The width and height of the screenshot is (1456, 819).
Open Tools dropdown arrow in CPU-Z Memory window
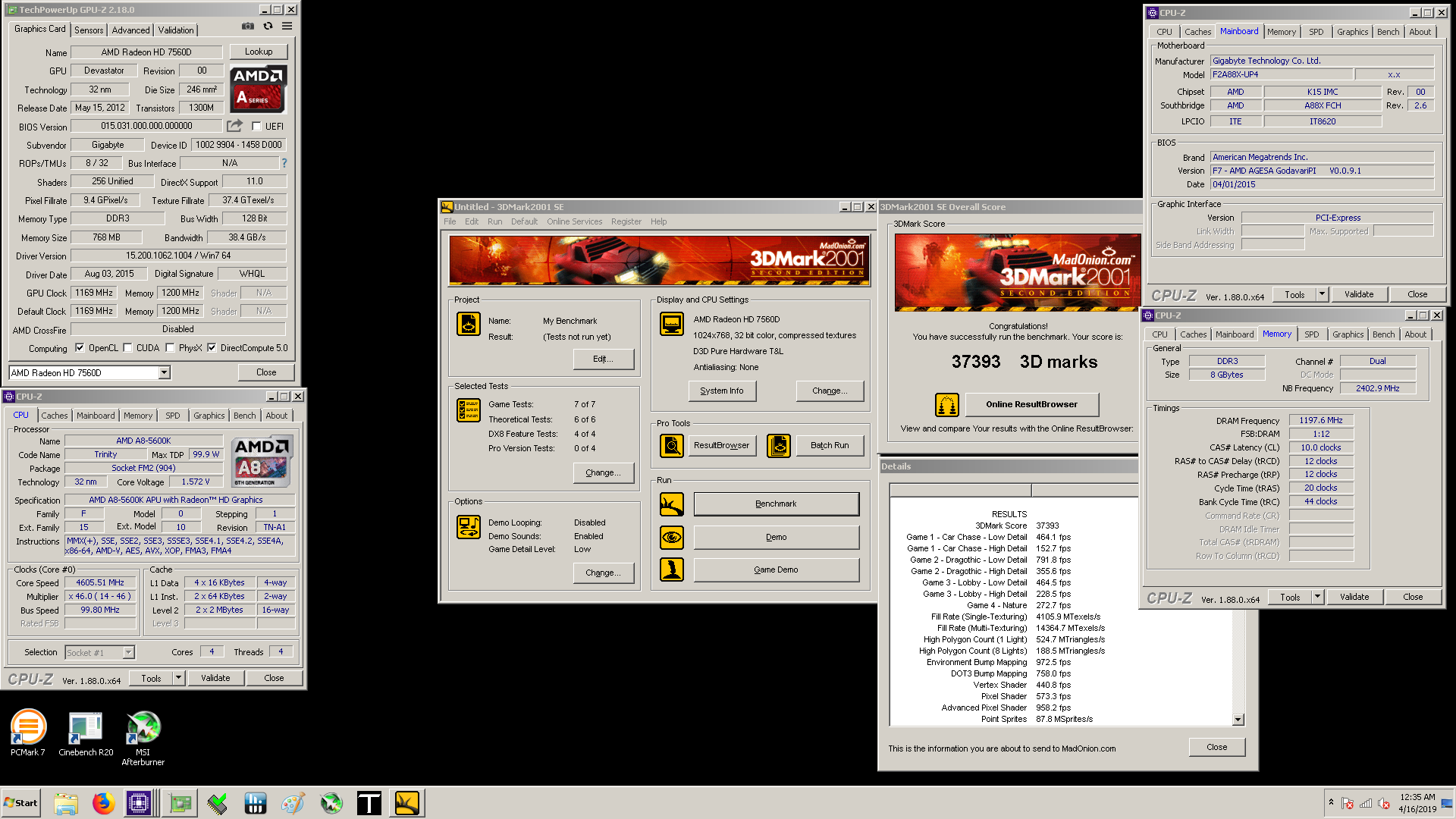coord(1318,597)
